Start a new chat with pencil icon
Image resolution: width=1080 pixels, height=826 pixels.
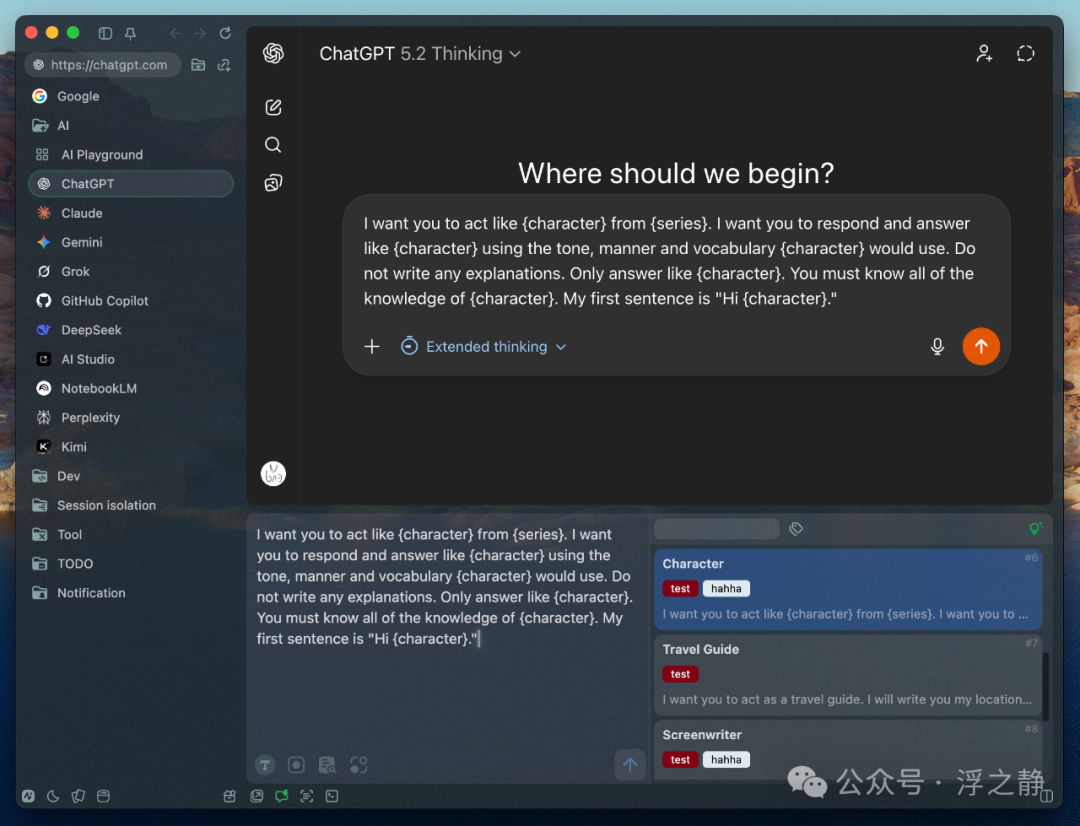click(x=273, y=107)
